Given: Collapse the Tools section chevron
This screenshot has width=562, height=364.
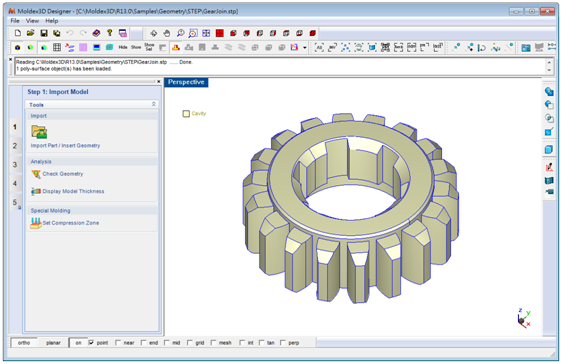Looking at the screenshot, I should coord(153,104).
